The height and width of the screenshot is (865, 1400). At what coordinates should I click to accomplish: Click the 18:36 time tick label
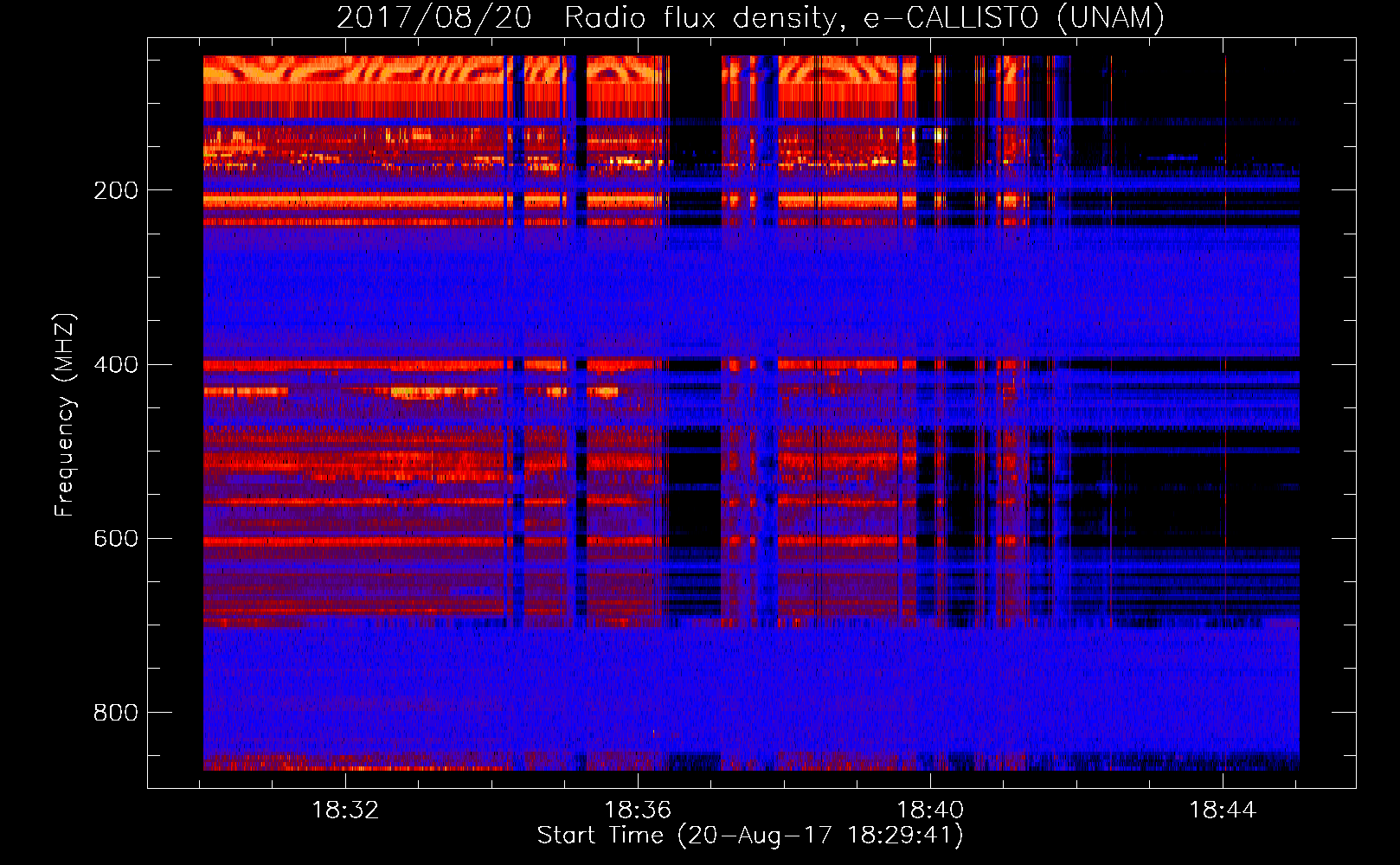[638, 811]
